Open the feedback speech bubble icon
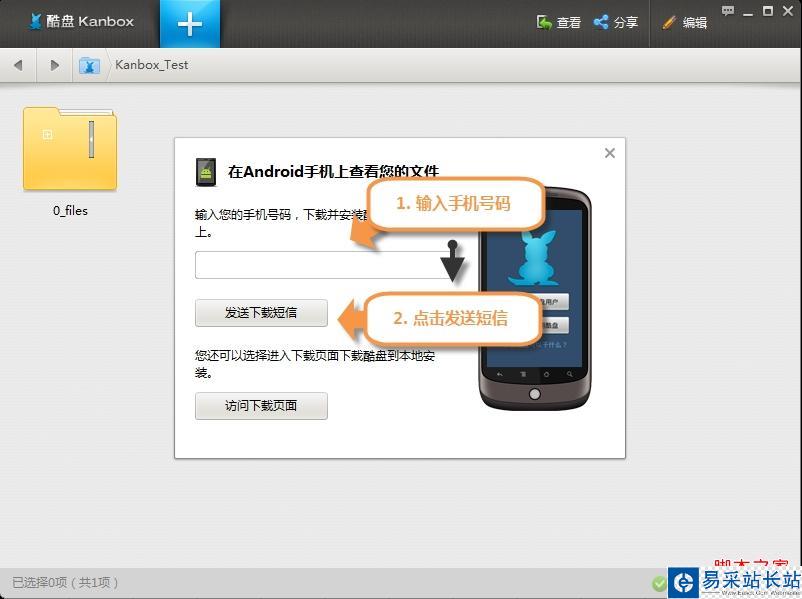 (x=727, y=11)
